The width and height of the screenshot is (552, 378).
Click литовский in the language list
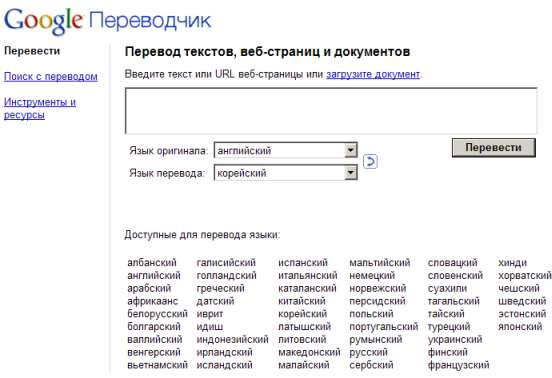tap(302, 339)
